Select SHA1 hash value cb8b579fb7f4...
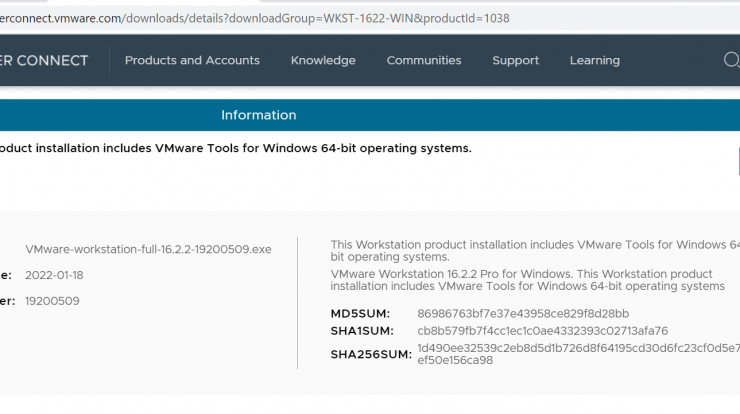This screenshot has width=740, height=414. [542, 331]
